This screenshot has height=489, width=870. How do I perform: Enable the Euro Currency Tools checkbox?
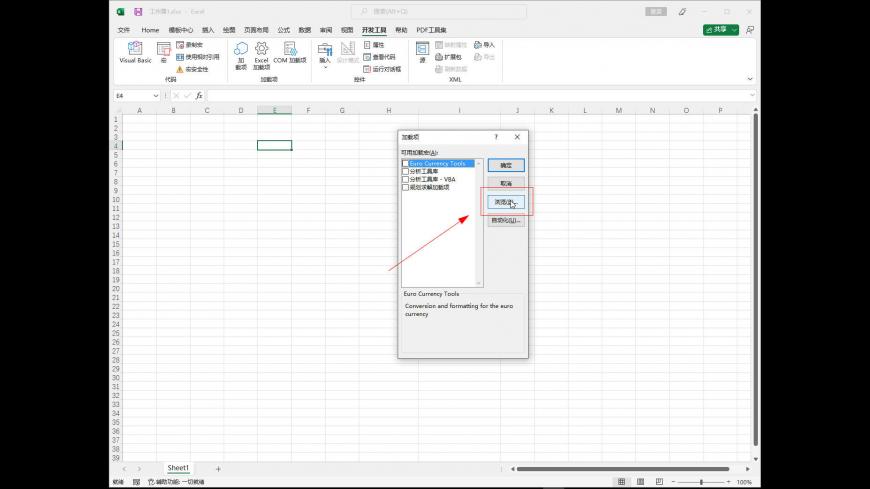tap(405, 163)
